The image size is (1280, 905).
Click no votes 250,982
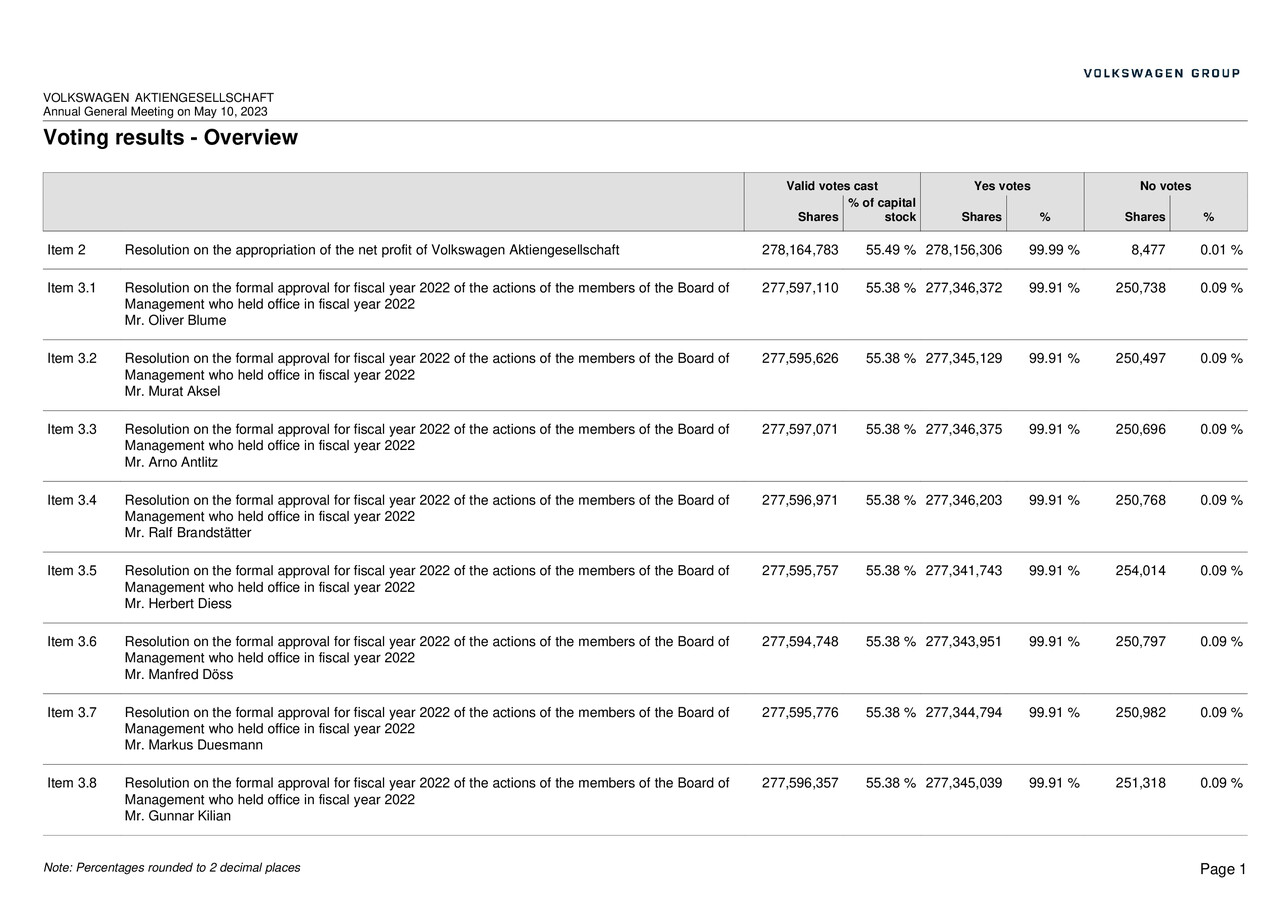(1140, 714)
